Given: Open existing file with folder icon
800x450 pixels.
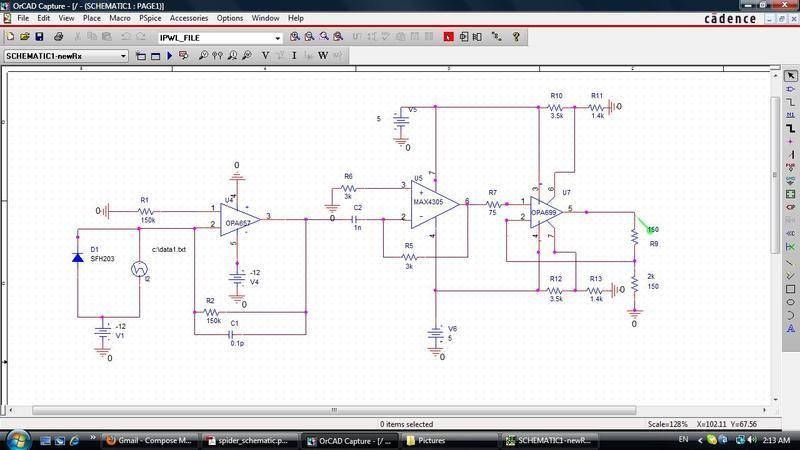Looking at the screenshot, I should pyautogui.click(x=25, y=37).
